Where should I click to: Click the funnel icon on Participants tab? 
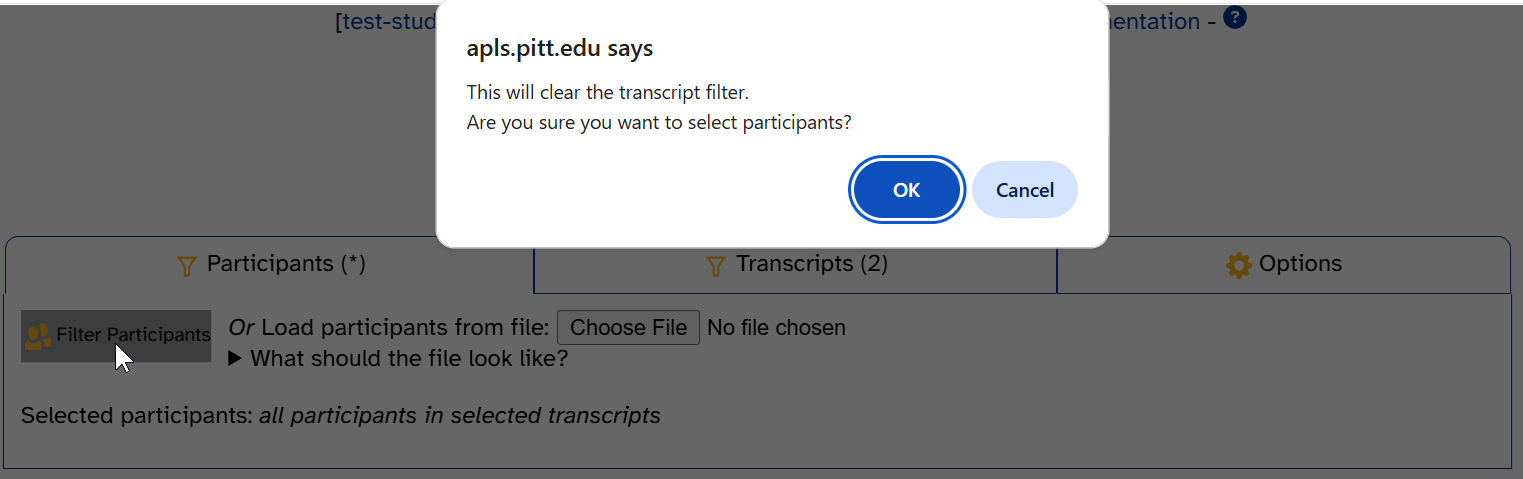[x=186, y=266]
